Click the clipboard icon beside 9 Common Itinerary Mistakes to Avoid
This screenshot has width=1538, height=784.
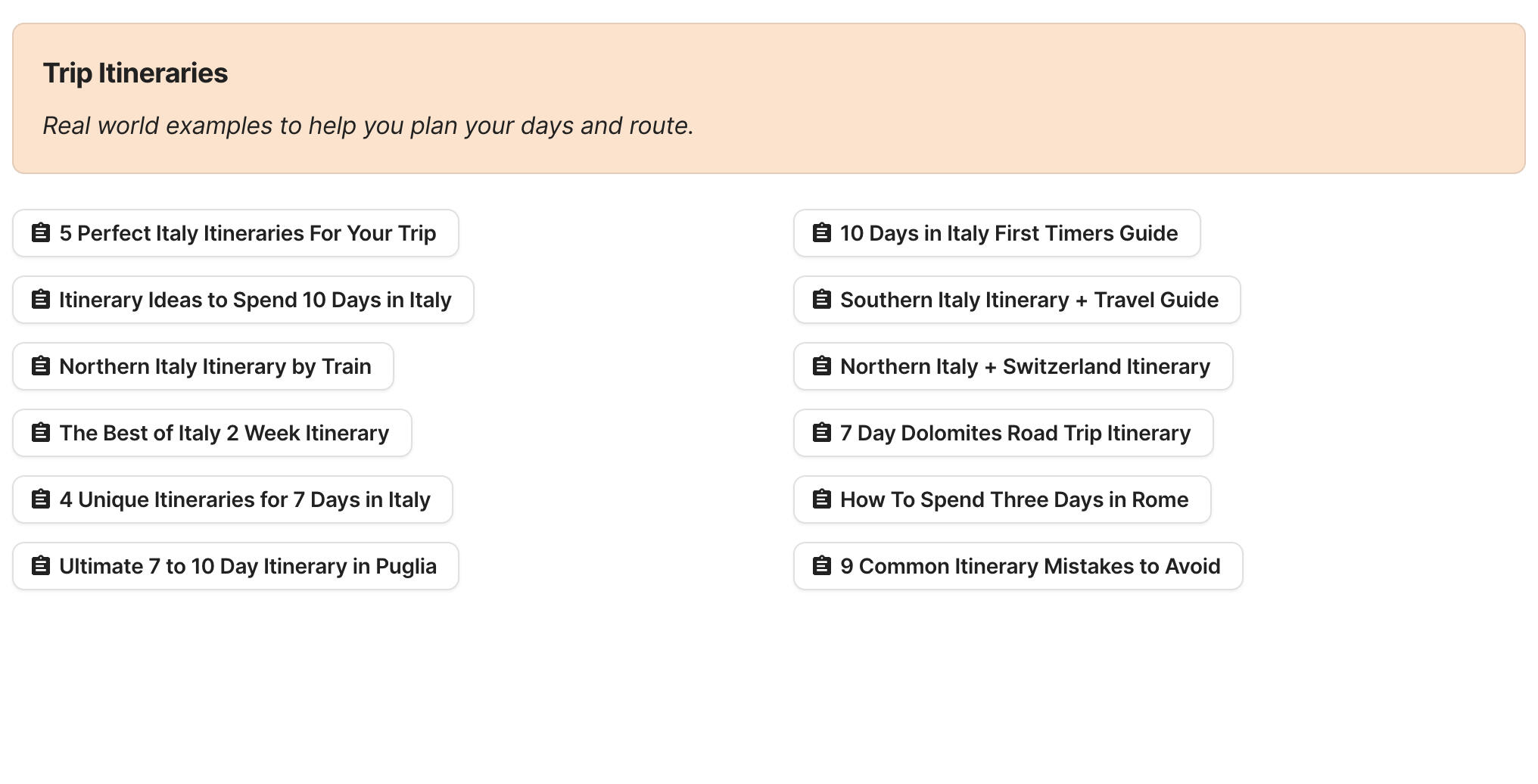[821, 566]
